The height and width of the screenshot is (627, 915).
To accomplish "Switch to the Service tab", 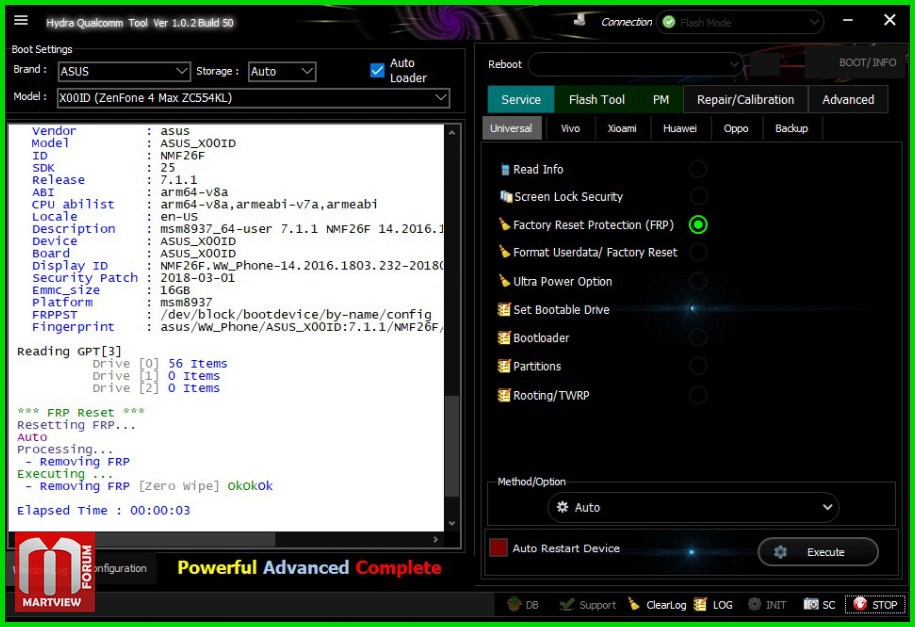I will tap(521, 99).
